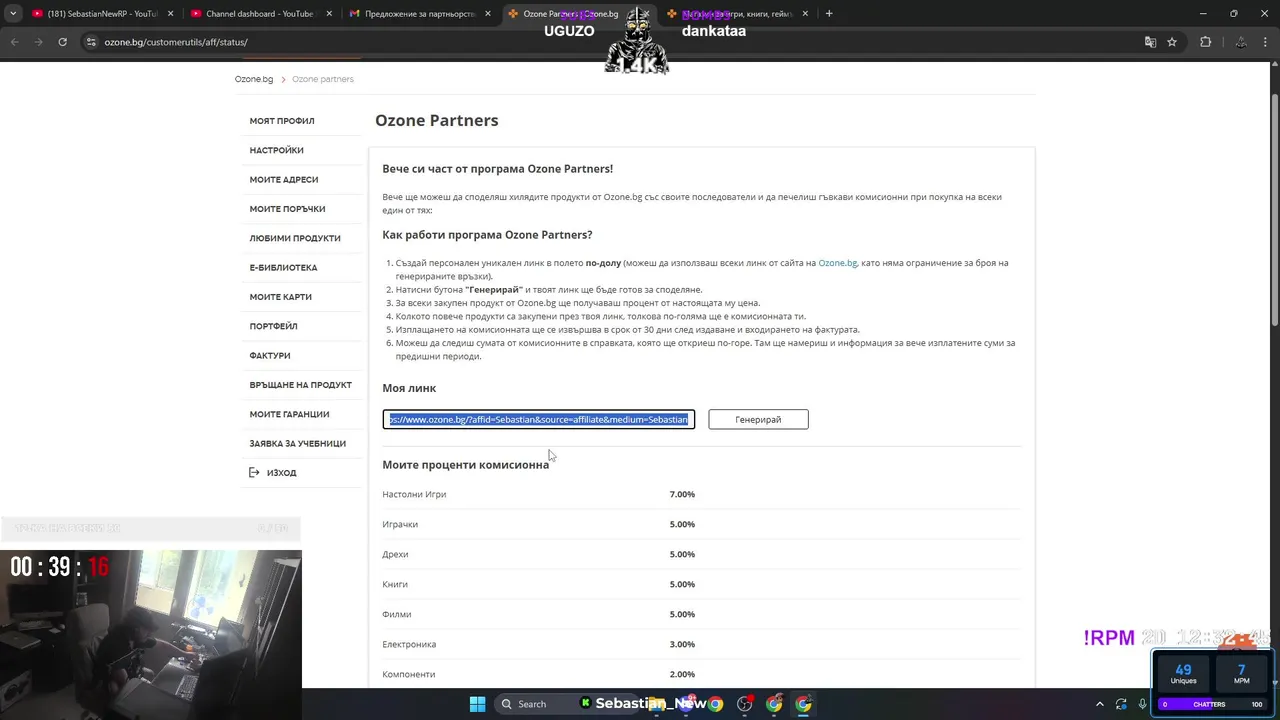Click the Играчки category label
The image size is (1280, 720).
tap(400, 524)
